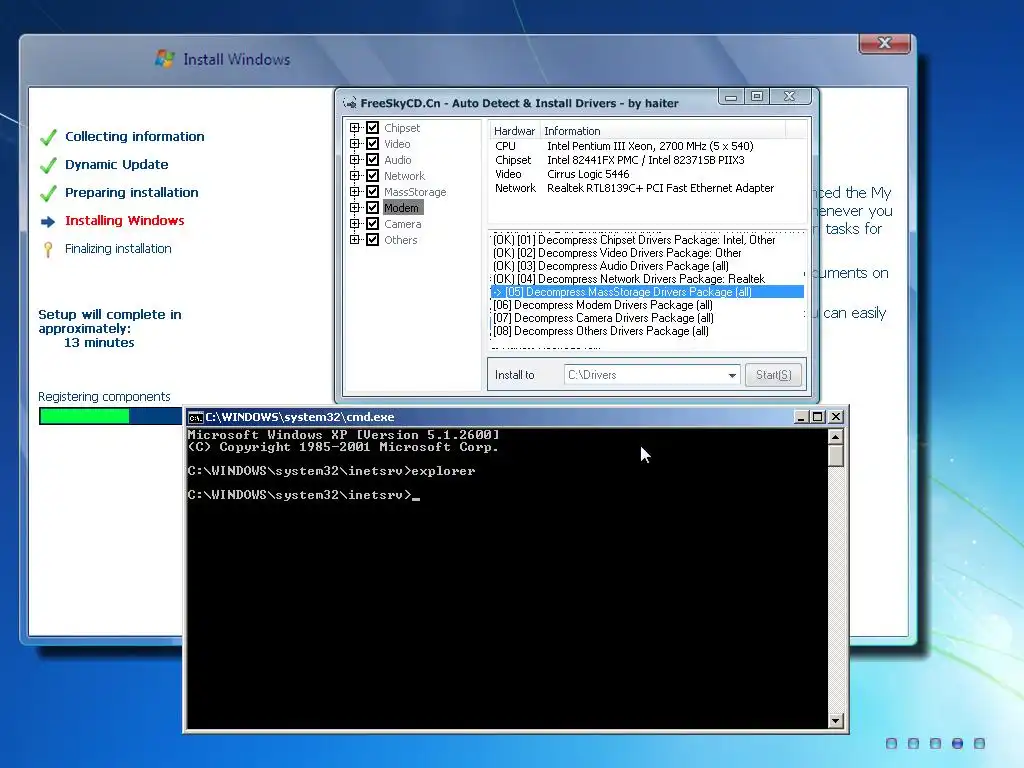Close the Install Windows dialog
Screen dimensions: 1024x768
point(884,43)
